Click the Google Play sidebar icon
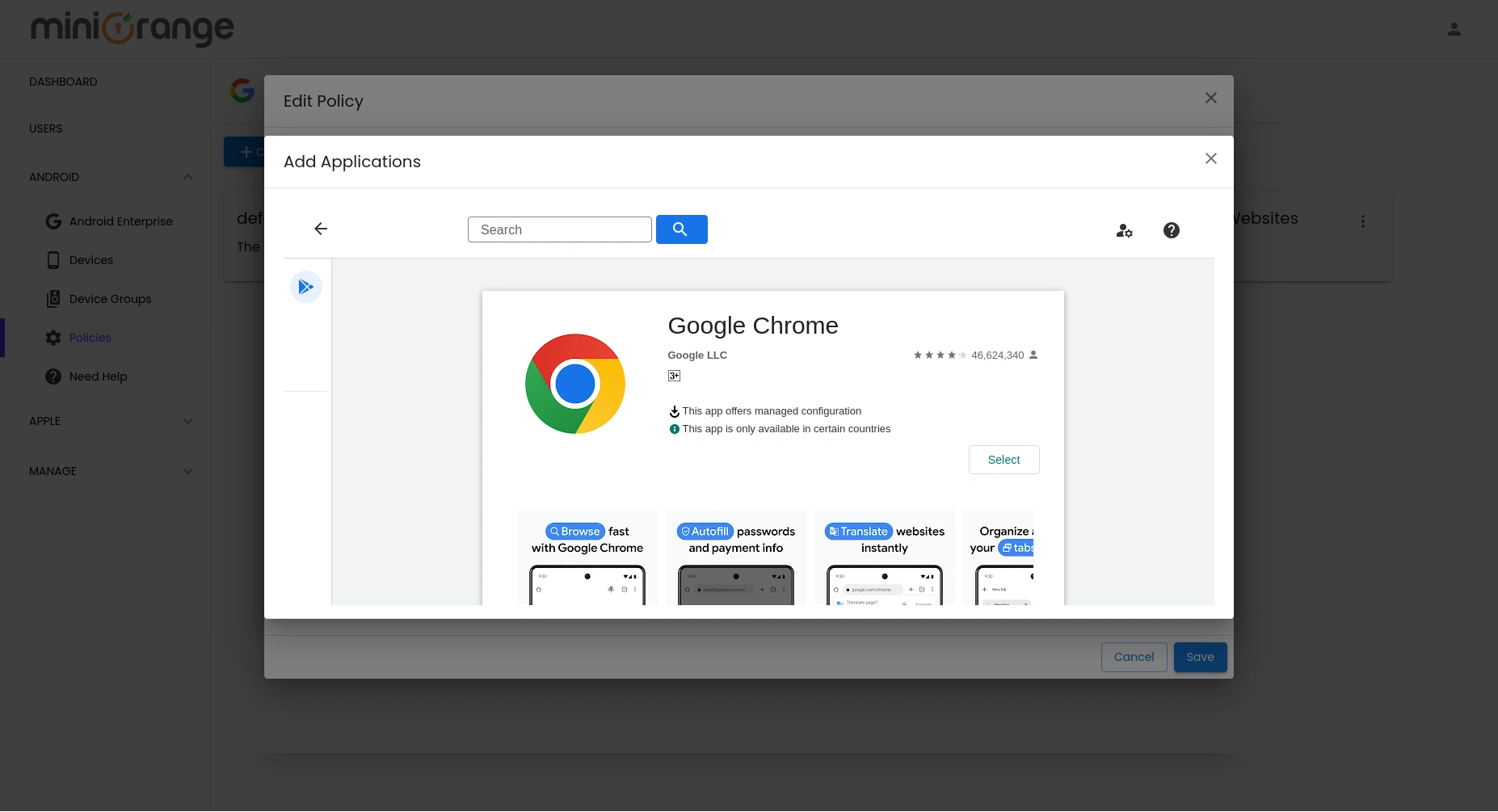1498x812 pixels. coord(305,286)
